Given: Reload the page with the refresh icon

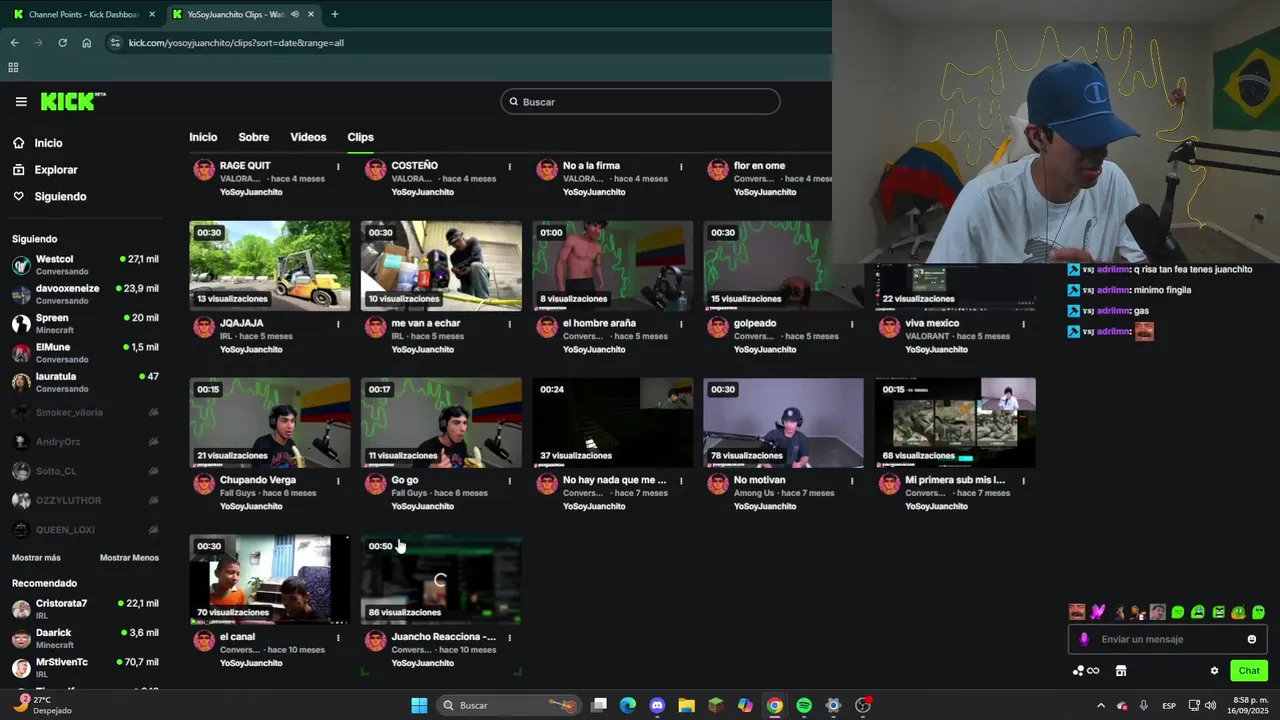Looking at the screenshot, I should pos(62,43).
